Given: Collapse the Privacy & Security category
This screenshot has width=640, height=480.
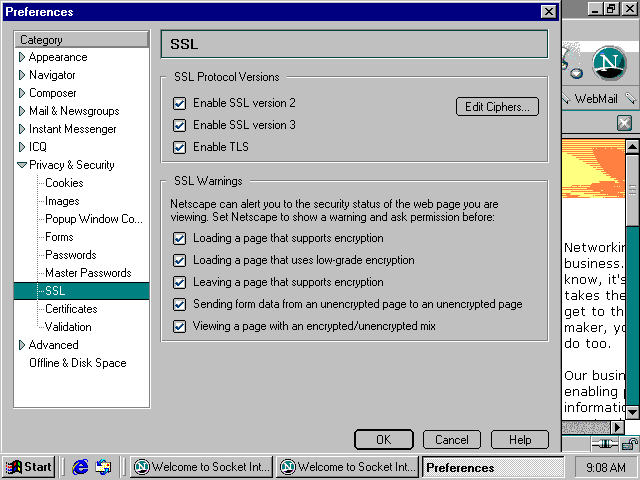Looking at the screenshot, I should click(22, 165).
